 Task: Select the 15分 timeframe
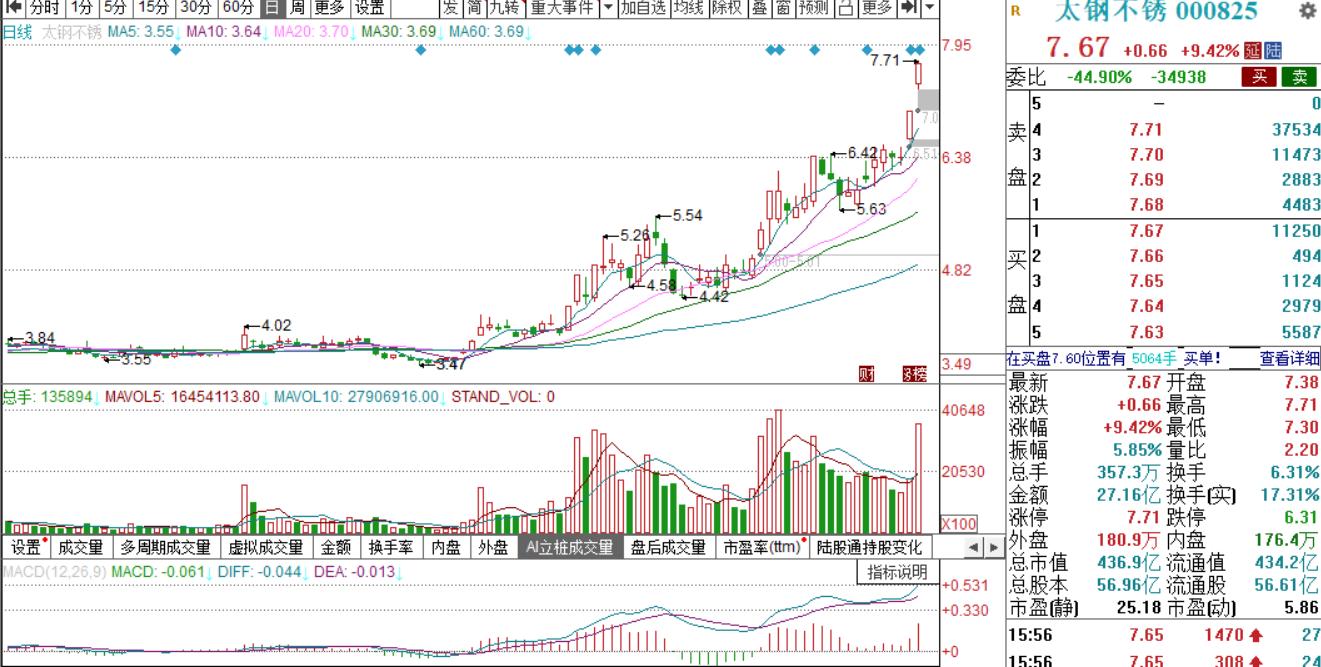[x=154, y=8]
